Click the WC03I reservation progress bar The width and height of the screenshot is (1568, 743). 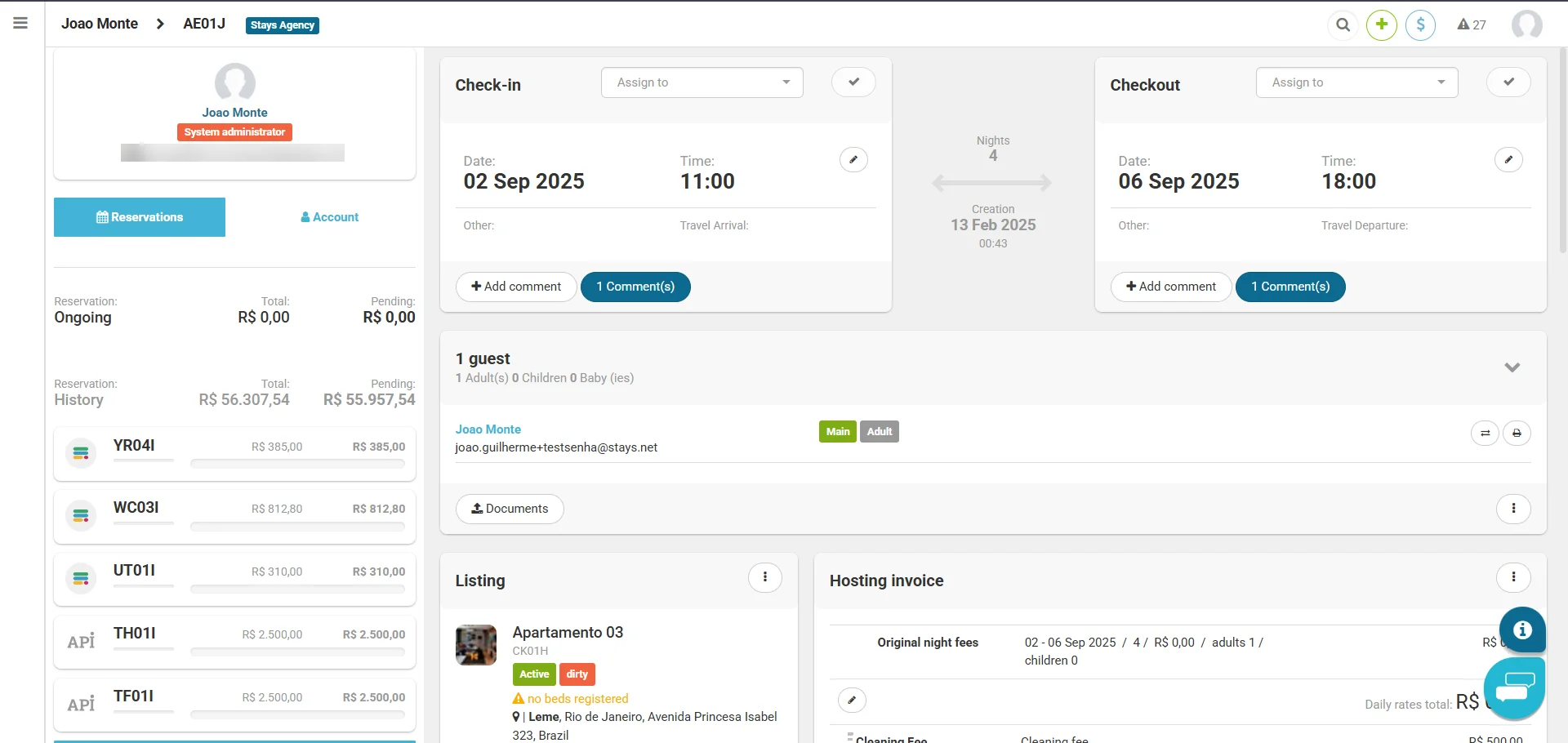(x=297, y=527)
